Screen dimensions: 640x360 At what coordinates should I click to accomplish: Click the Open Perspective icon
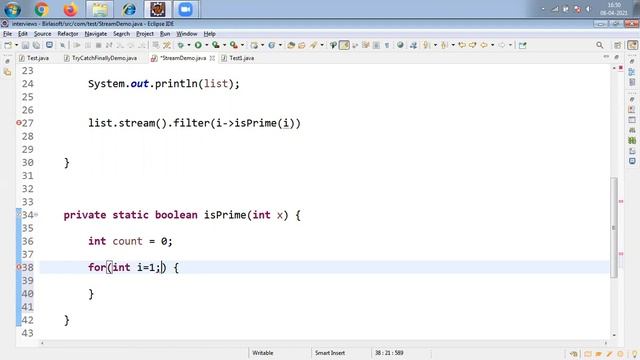(x=618, y=45)
